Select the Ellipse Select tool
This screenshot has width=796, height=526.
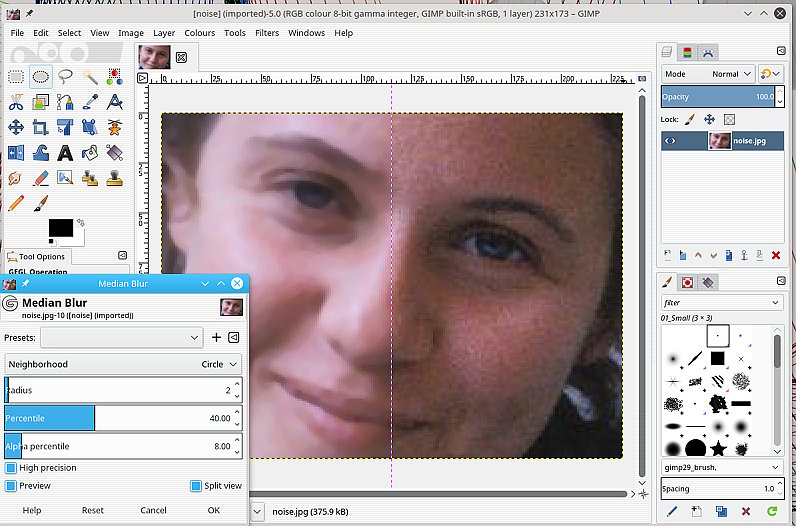41,77
